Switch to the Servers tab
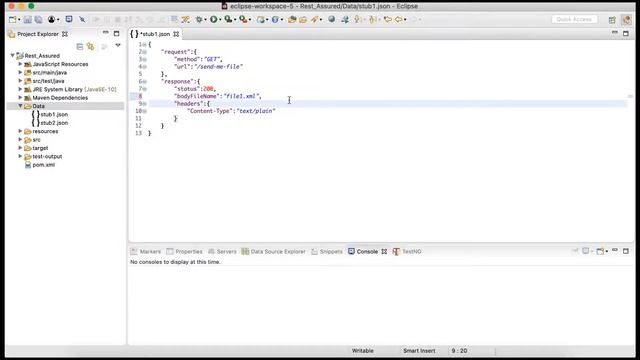This screenshot has height=360, width=640. point(222,251)
